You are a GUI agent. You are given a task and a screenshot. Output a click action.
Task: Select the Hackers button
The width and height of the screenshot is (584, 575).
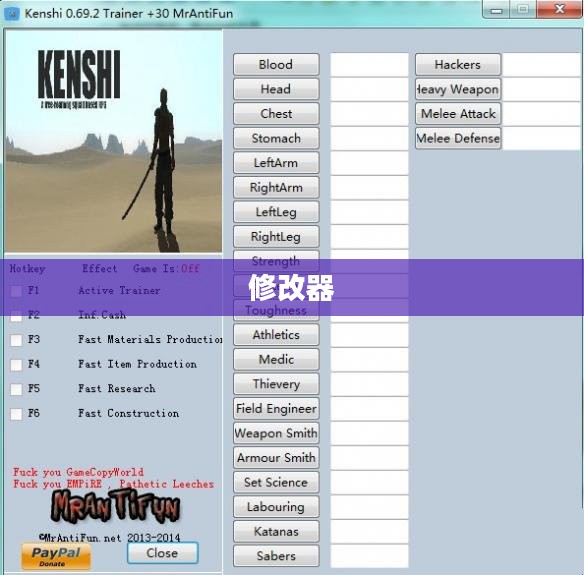[x=458, y=64]
